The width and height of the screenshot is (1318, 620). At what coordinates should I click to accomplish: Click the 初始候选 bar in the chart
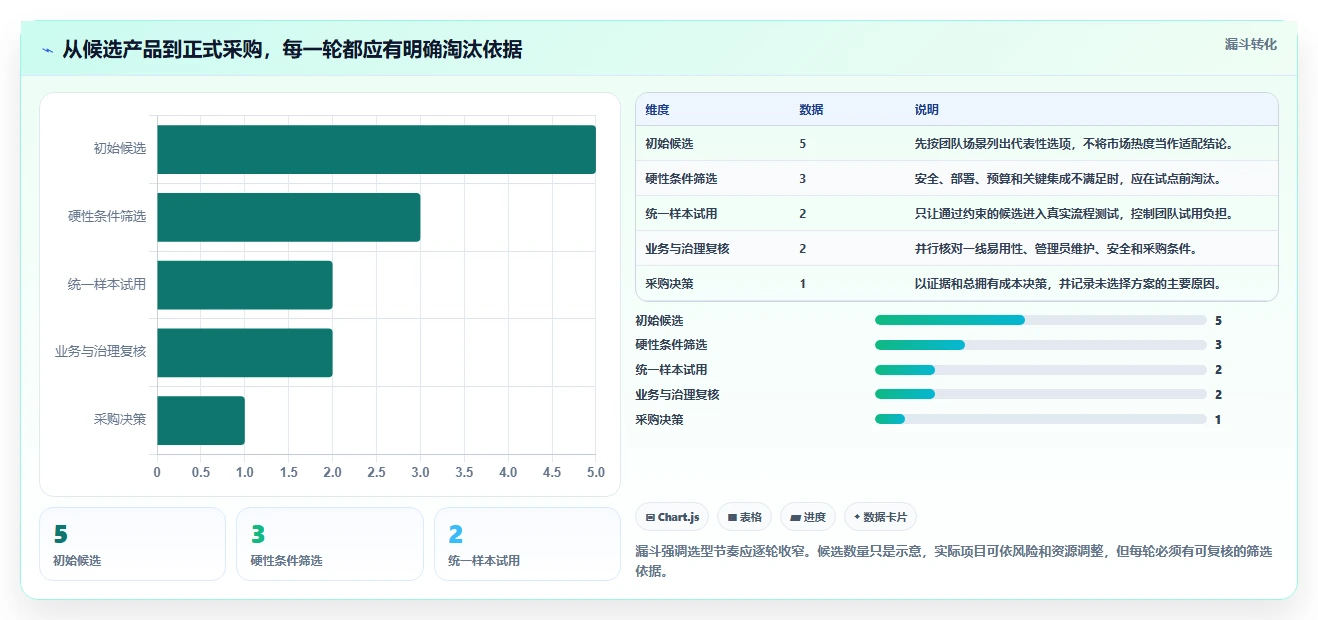point(376,149)
